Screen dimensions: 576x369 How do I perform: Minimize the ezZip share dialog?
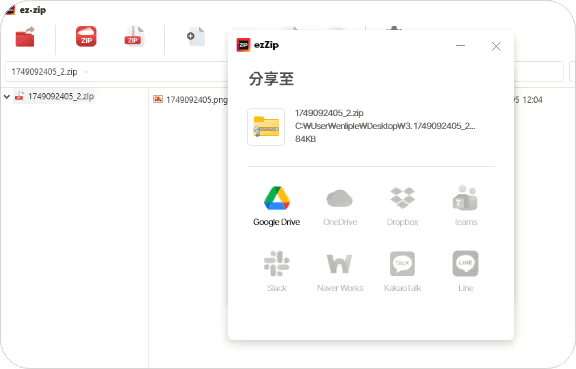[x=461, y=46]
